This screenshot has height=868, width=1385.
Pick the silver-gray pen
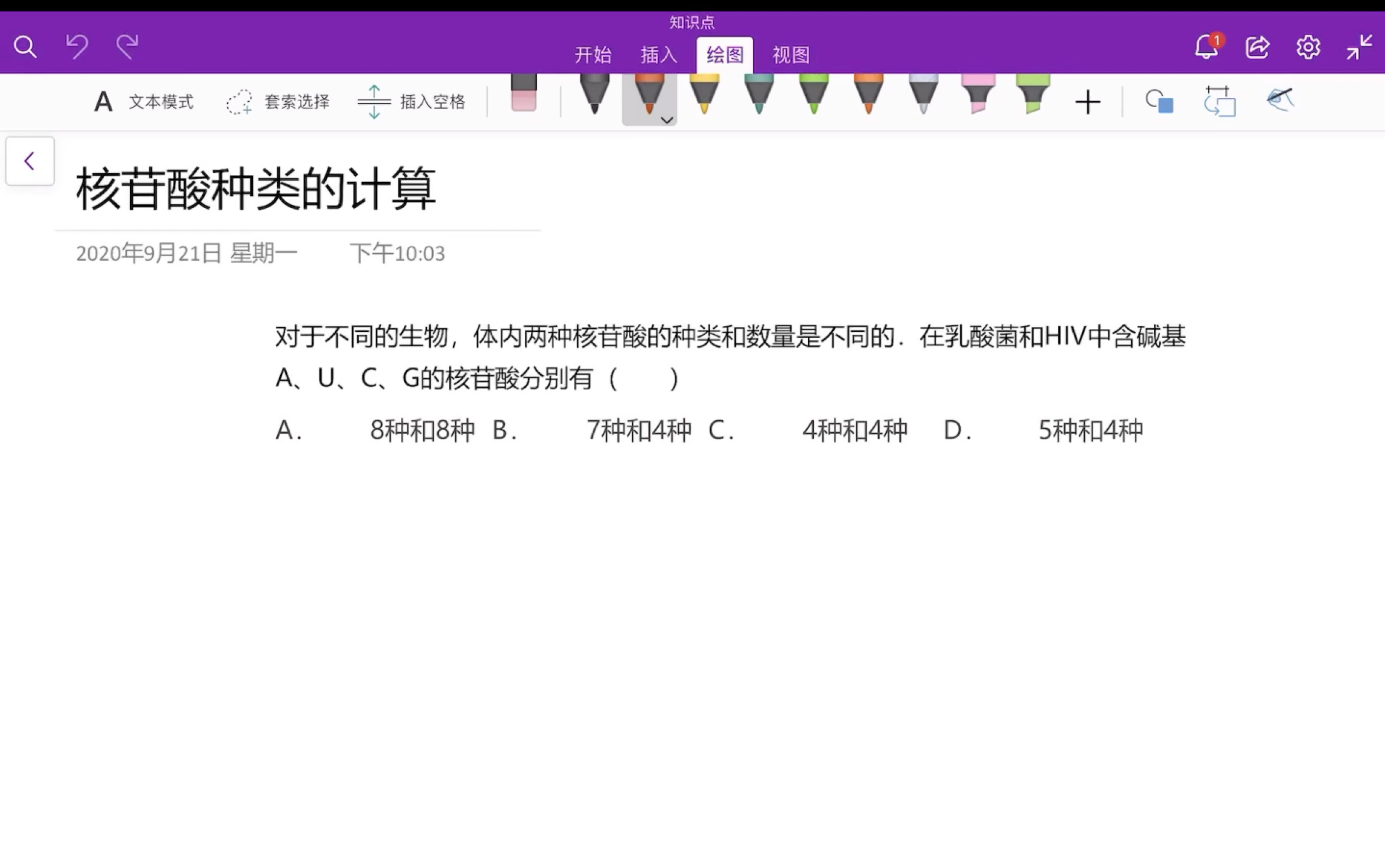pos(923,94)
